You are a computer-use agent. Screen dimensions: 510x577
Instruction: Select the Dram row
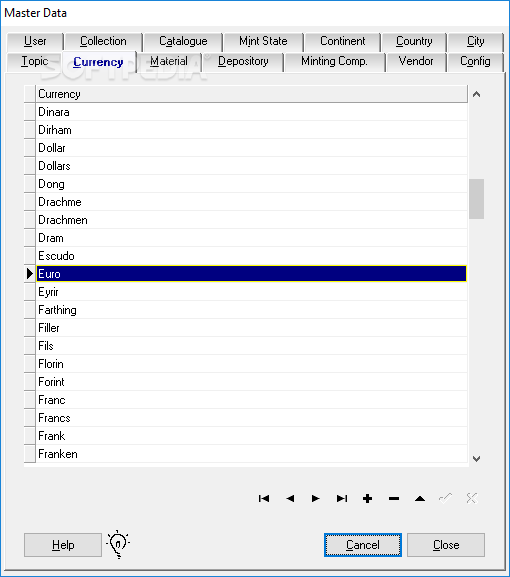(252, 238)
